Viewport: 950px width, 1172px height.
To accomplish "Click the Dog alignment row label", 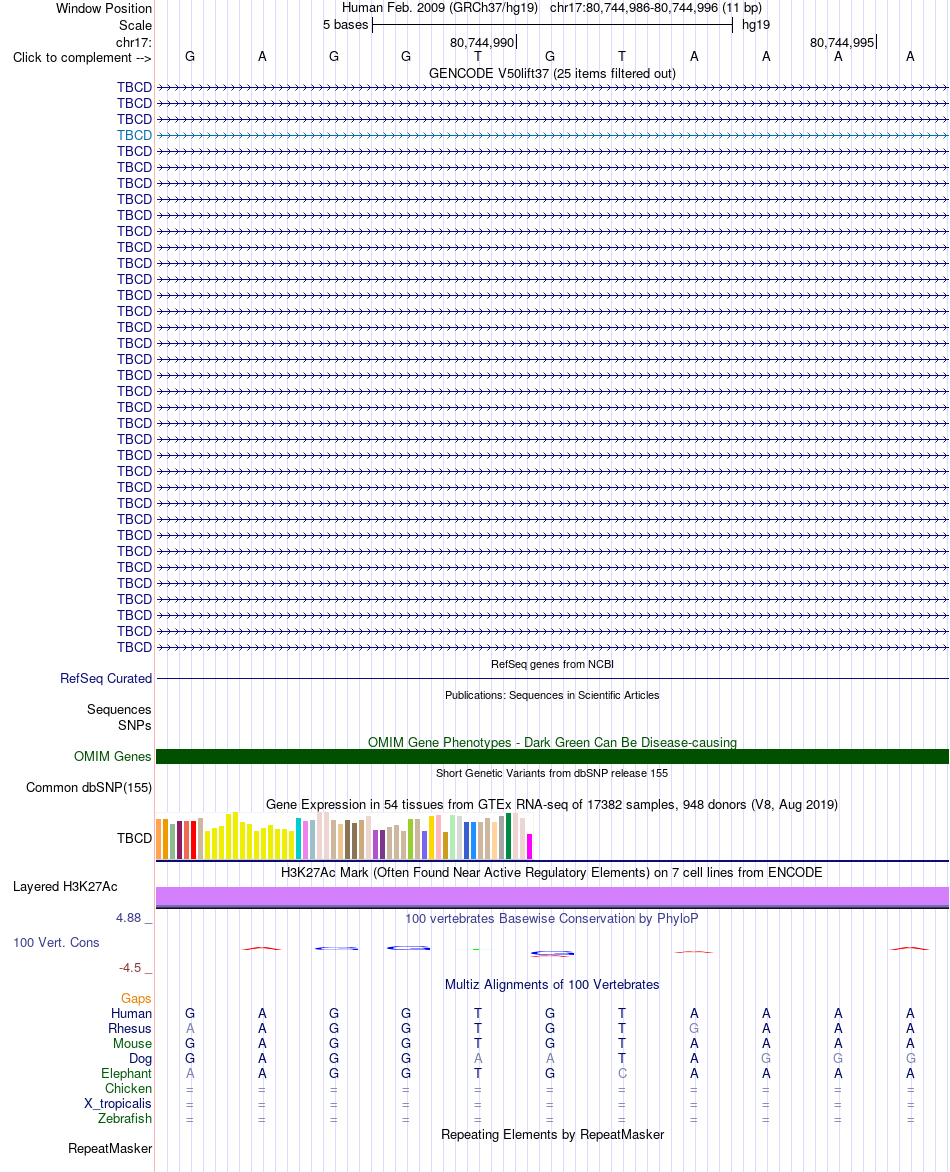I will (141, 1058).
